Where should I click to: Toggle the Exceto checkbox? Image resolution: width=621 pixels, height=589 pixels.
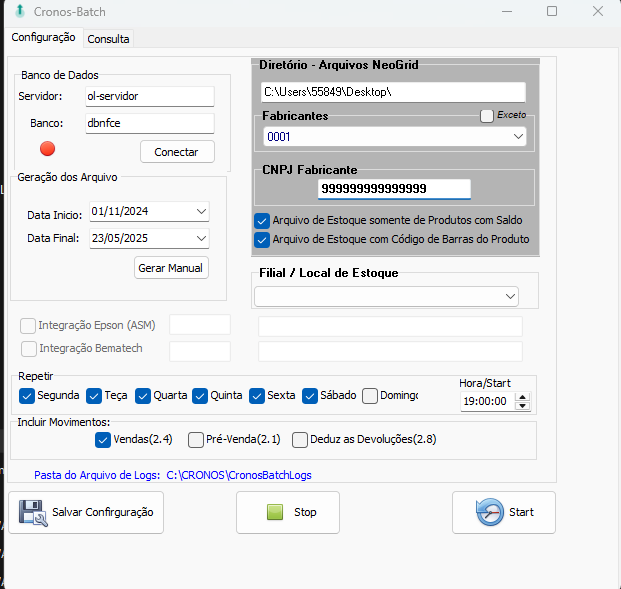[487, 116]
